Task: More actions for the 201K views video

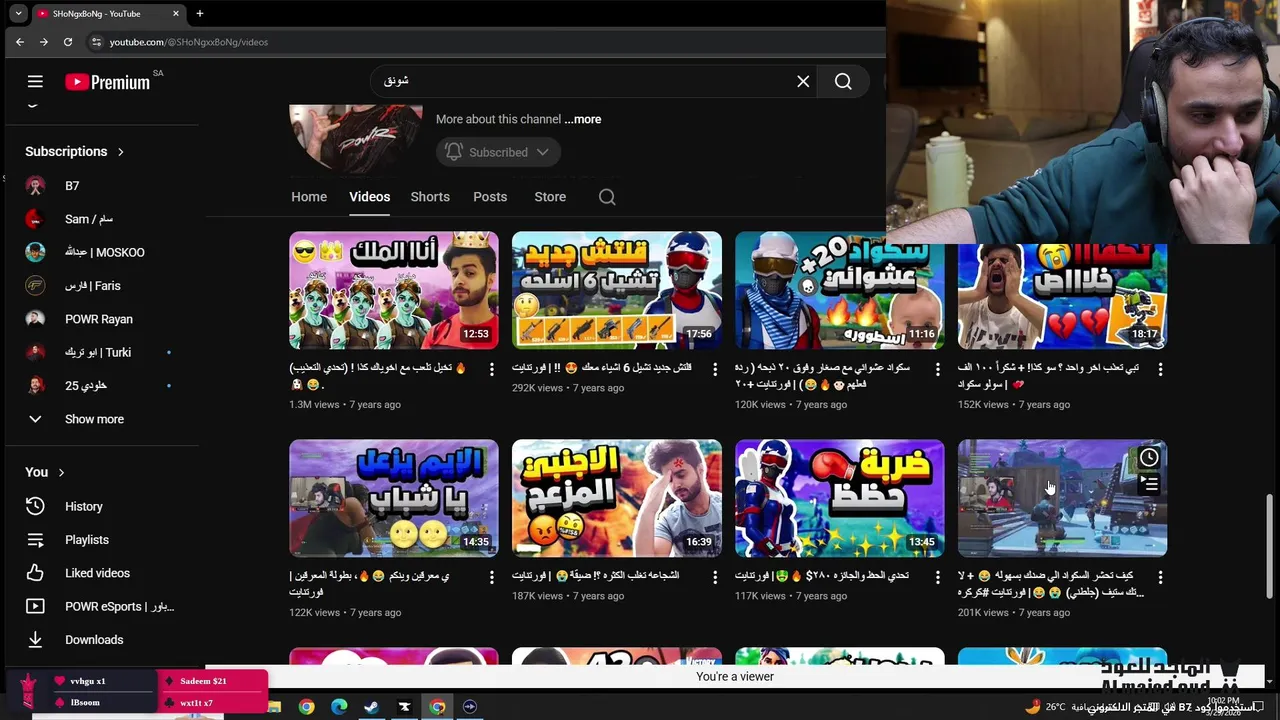Action: coord(1160,577)
